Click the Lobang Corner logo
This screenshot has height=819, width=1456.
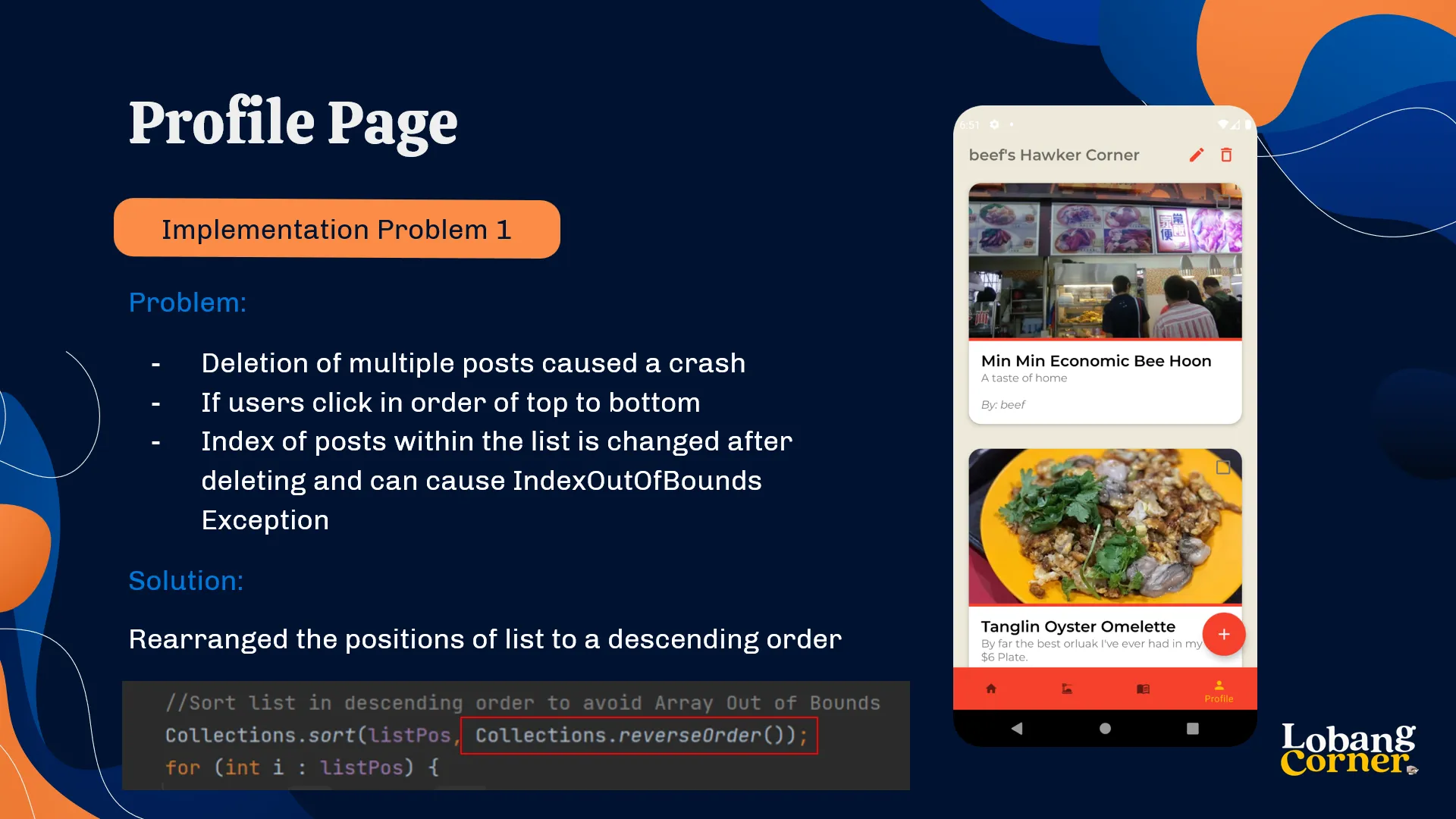(1348, 749)
